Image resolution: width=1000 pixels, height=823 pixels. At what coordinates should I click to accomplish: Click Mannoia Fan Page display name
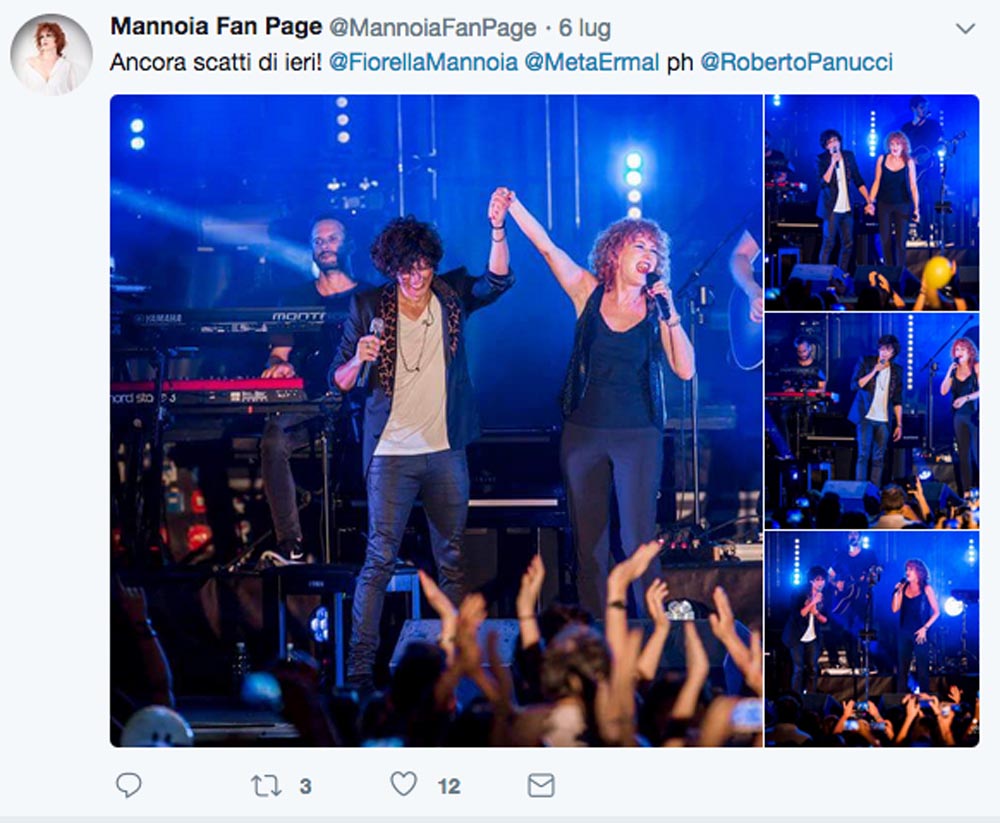216,27
